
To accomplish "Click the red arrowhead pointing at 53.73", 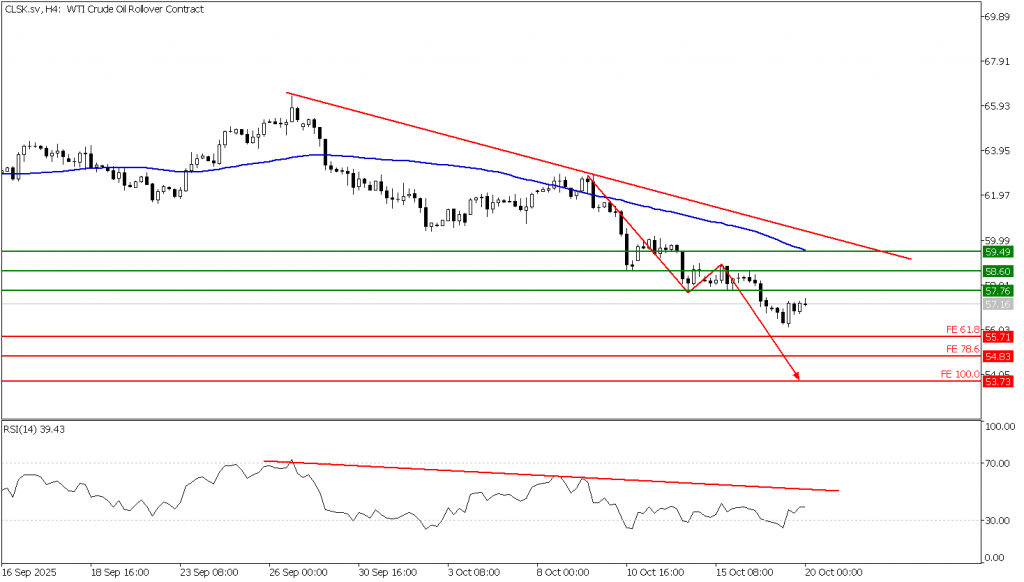I will click(x=797, y=377).
